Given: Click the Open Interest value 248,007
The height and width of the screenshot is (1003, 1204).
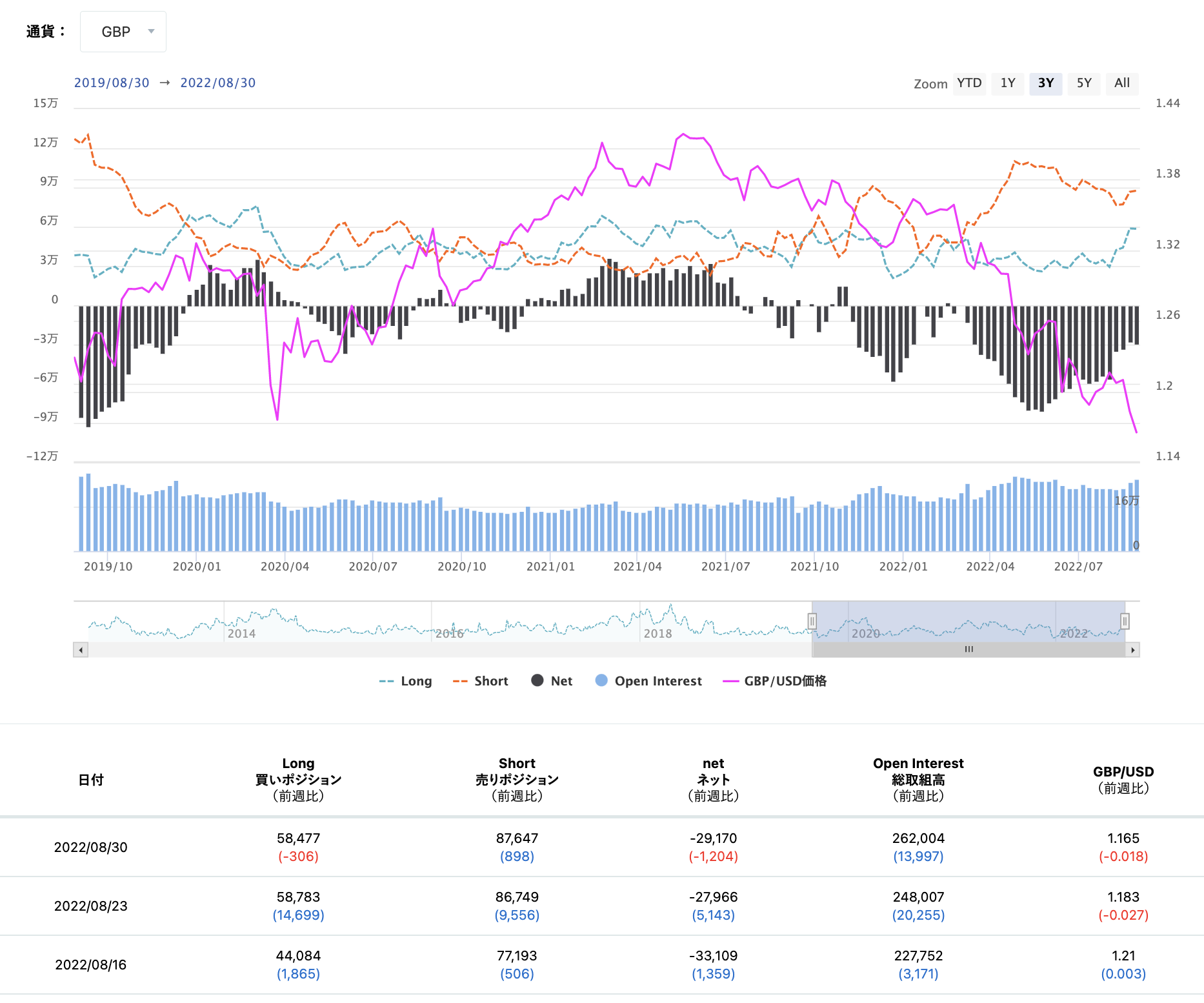Looking at the screenshot, I should pyautogui.click(x=918, y=897).
